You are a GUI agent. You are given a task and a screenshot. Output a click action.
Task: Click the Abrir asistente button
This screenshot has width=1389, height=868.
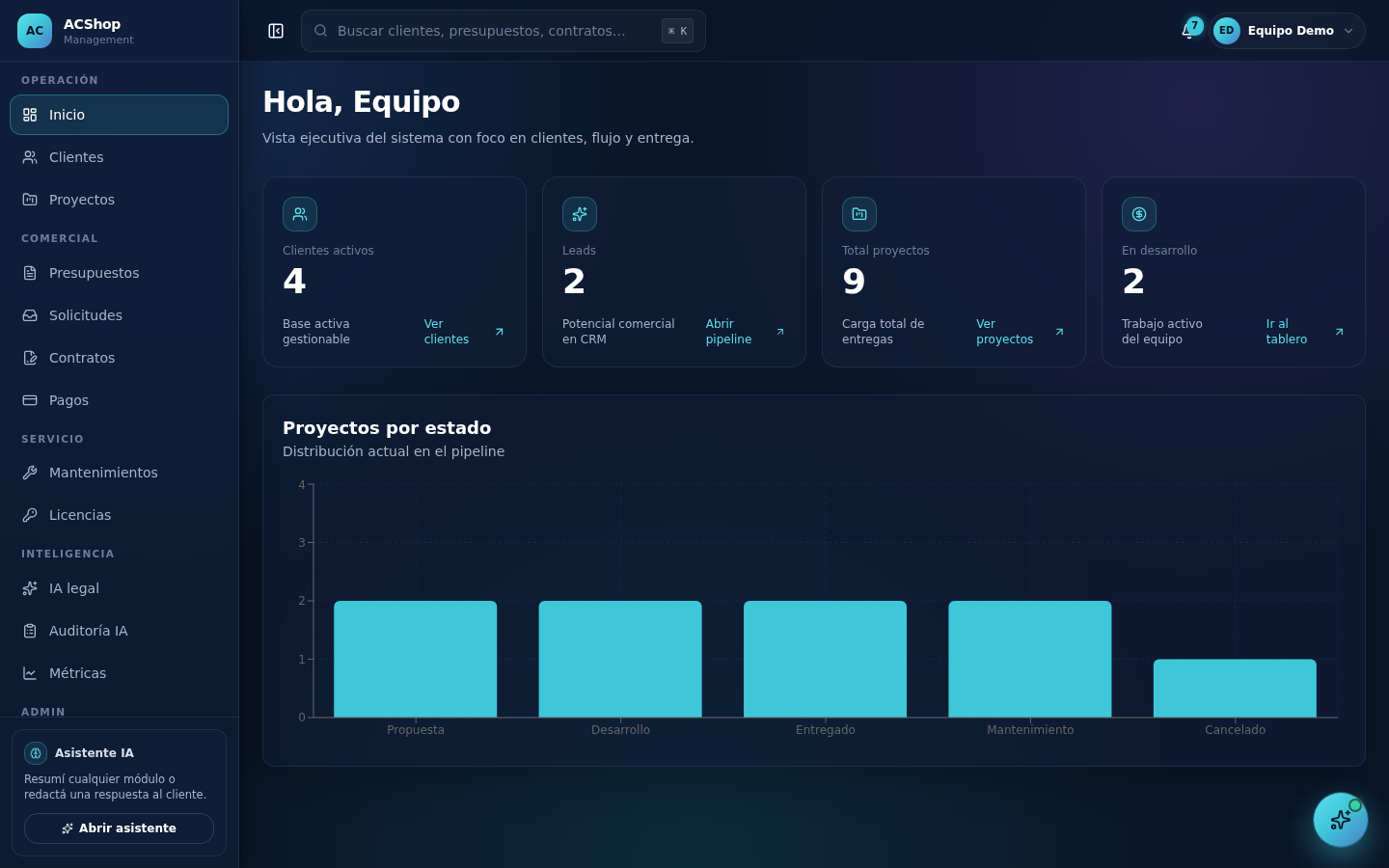119,828
